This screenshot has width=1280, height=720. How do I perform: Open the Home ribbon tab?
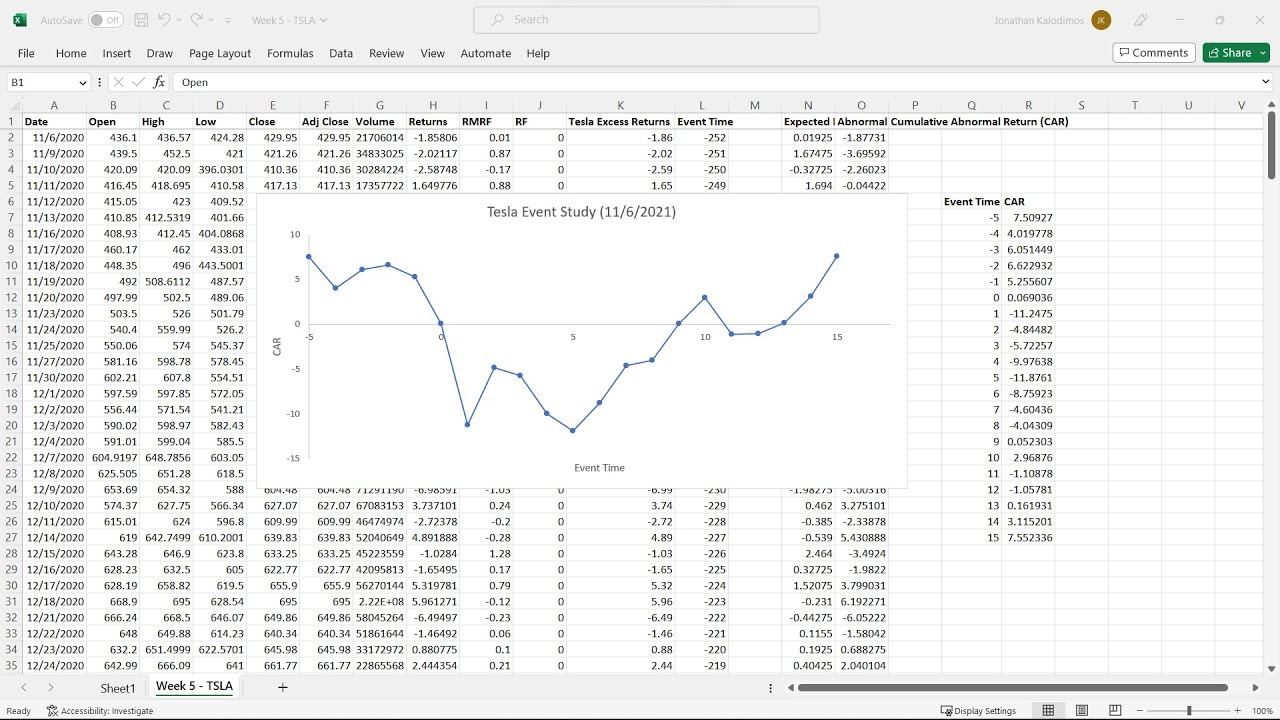[71, 53]
